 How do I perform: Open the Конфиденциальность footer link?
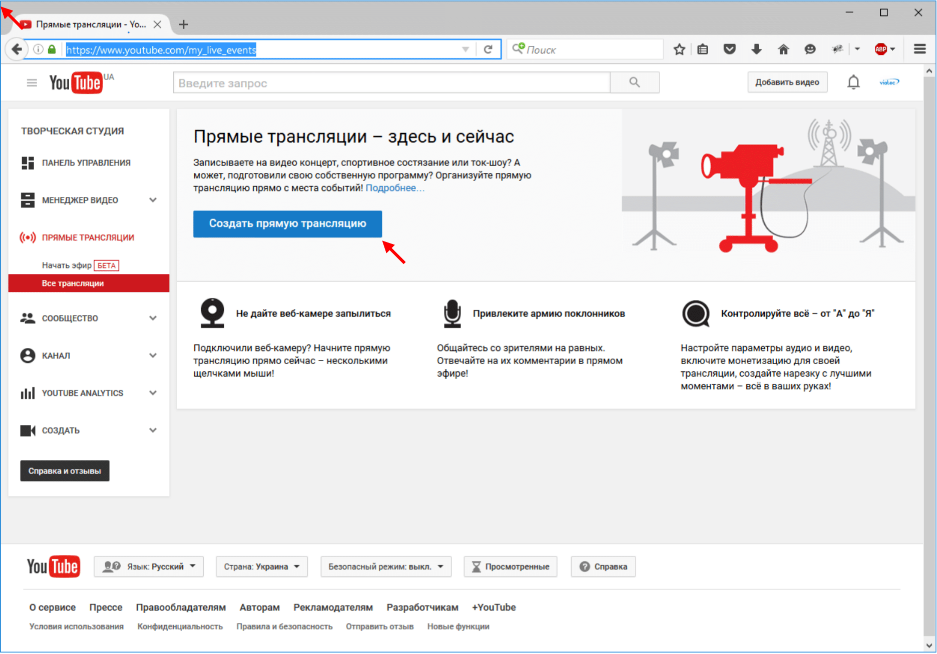(180, 627)
